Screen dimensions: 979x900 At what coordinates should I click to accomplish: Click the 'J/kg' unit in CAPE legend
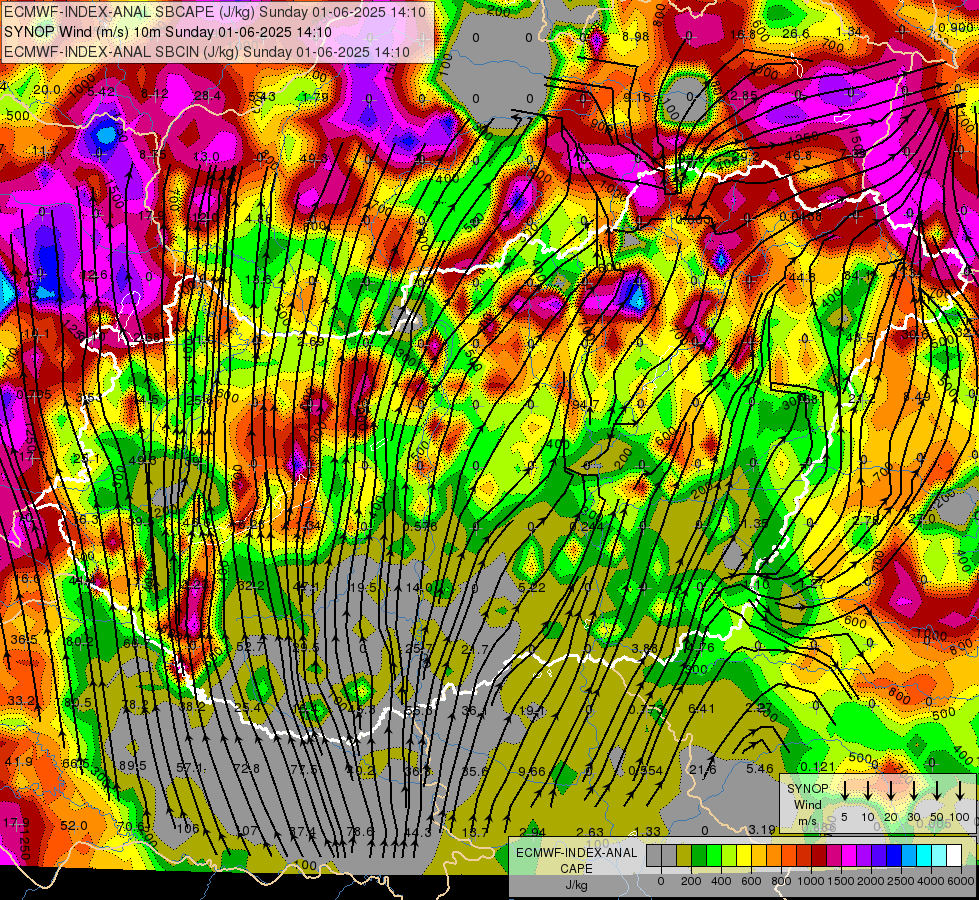[576, 884]
